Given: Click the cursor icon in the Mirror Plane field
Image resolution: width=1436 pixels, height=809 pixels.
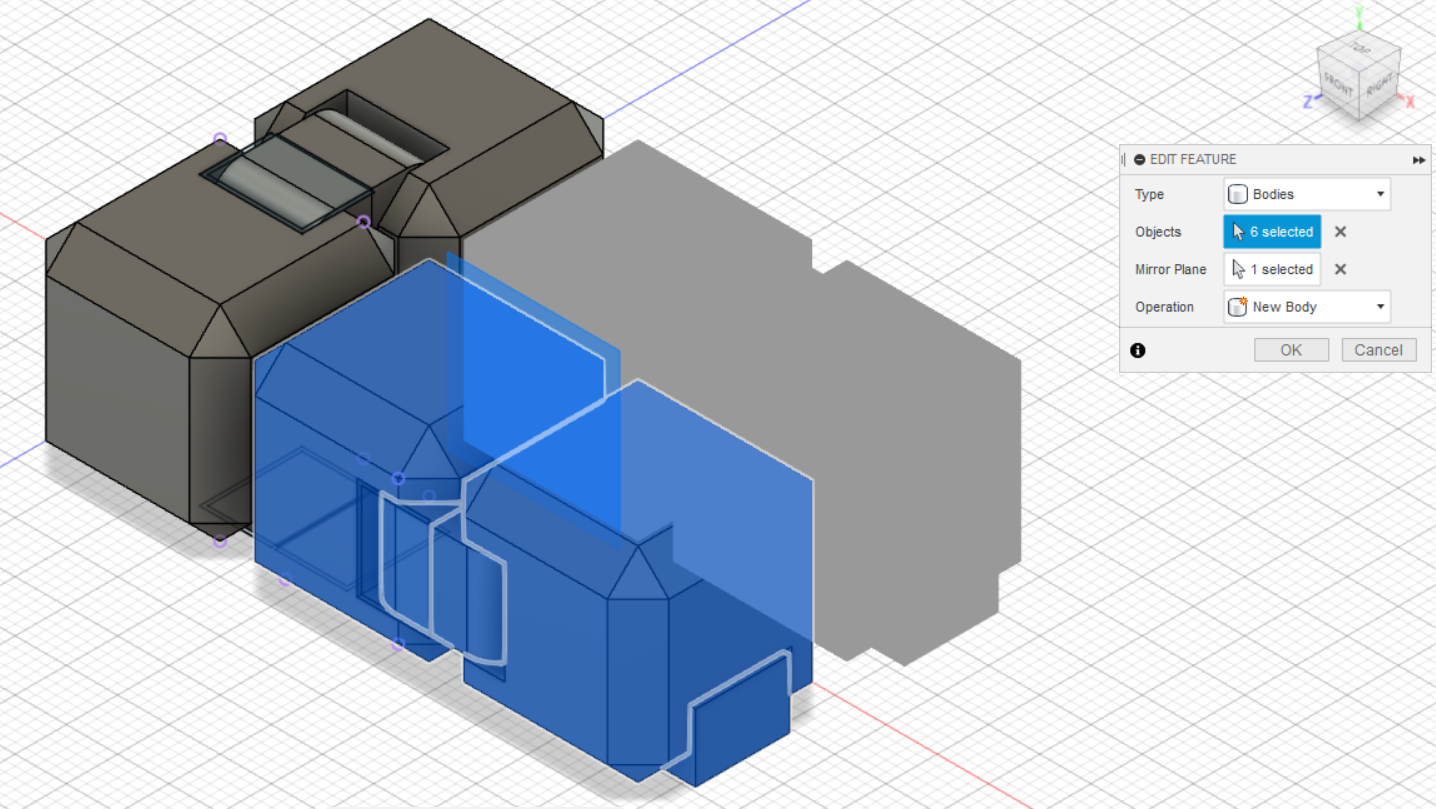Looking at the screenshot, I should (1238, 269).
